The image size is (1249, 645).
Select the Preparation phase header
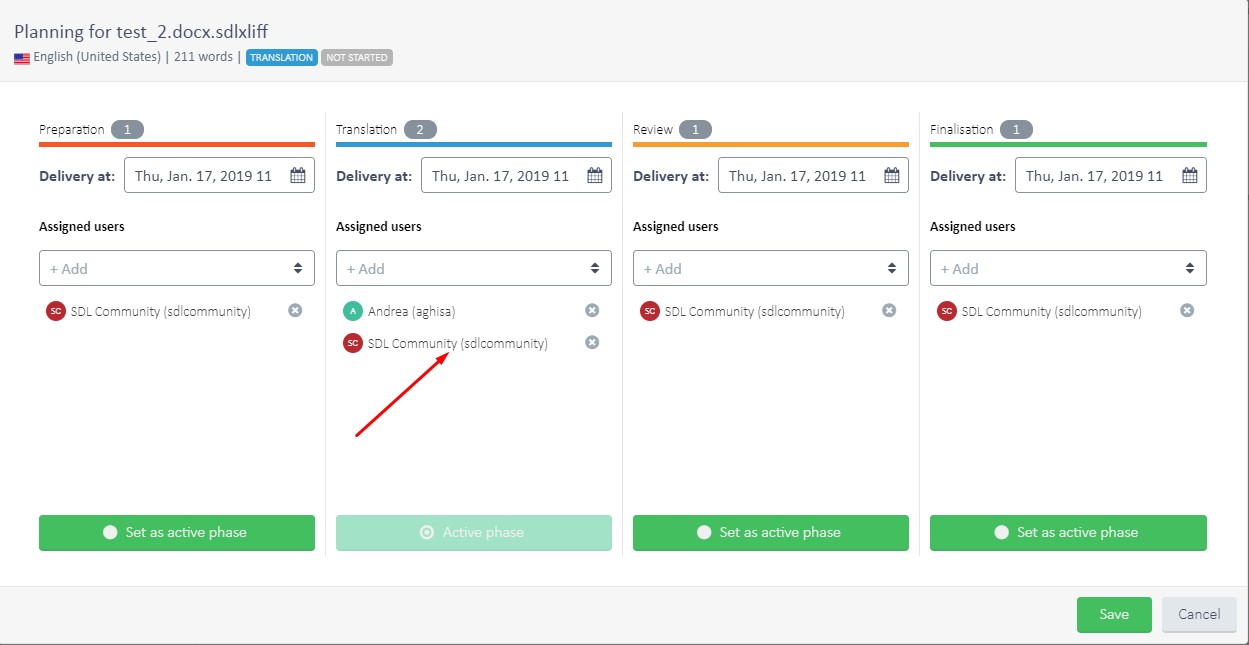click(x=71, y=129)
